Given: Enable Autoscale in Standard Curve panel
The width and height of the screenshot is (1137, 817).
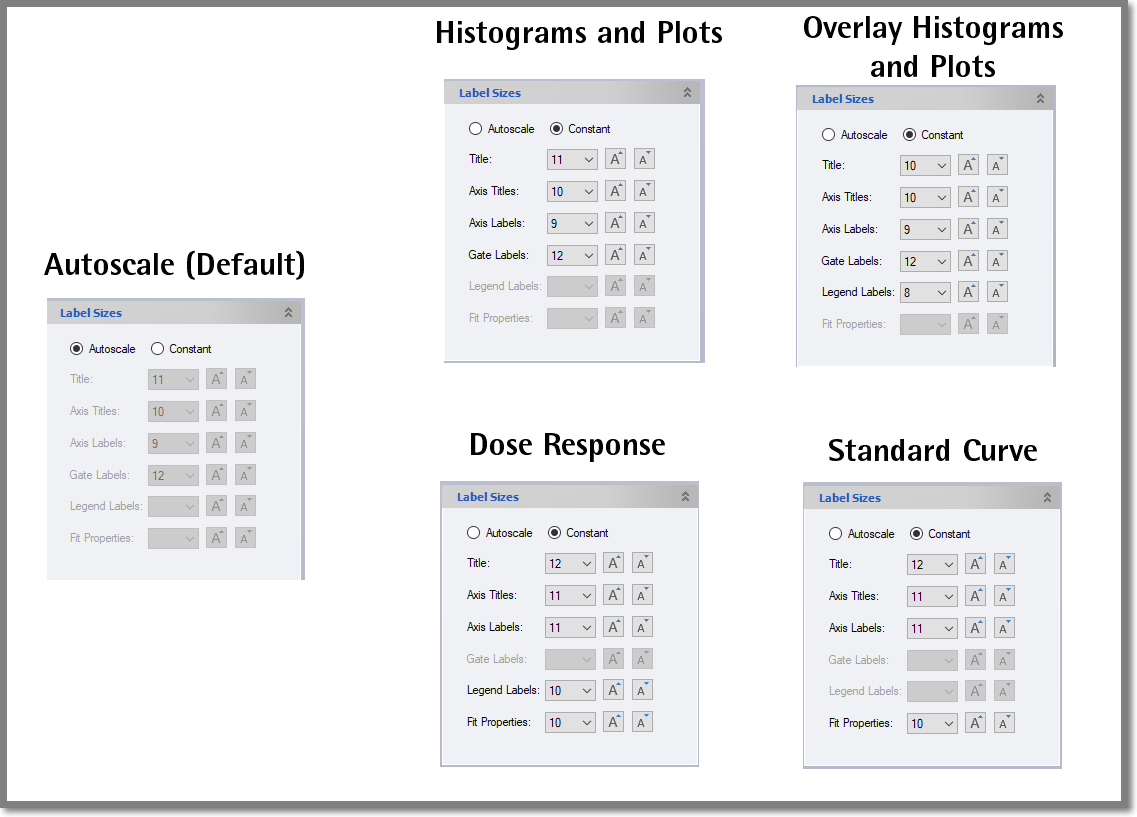Looking at the screenshot, I should pos(835,534).
